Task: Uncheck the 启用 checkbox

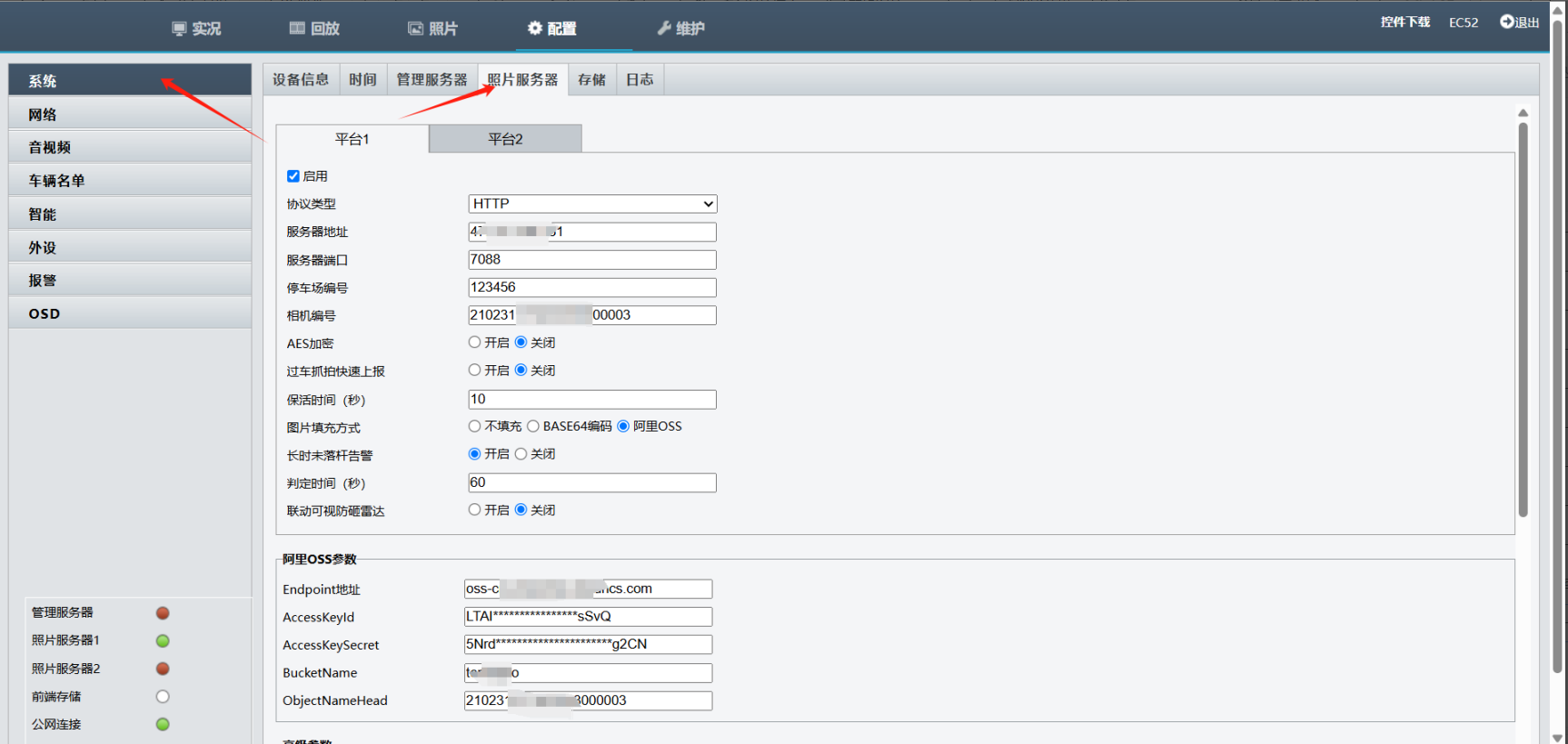Action: tap(293, 176)
